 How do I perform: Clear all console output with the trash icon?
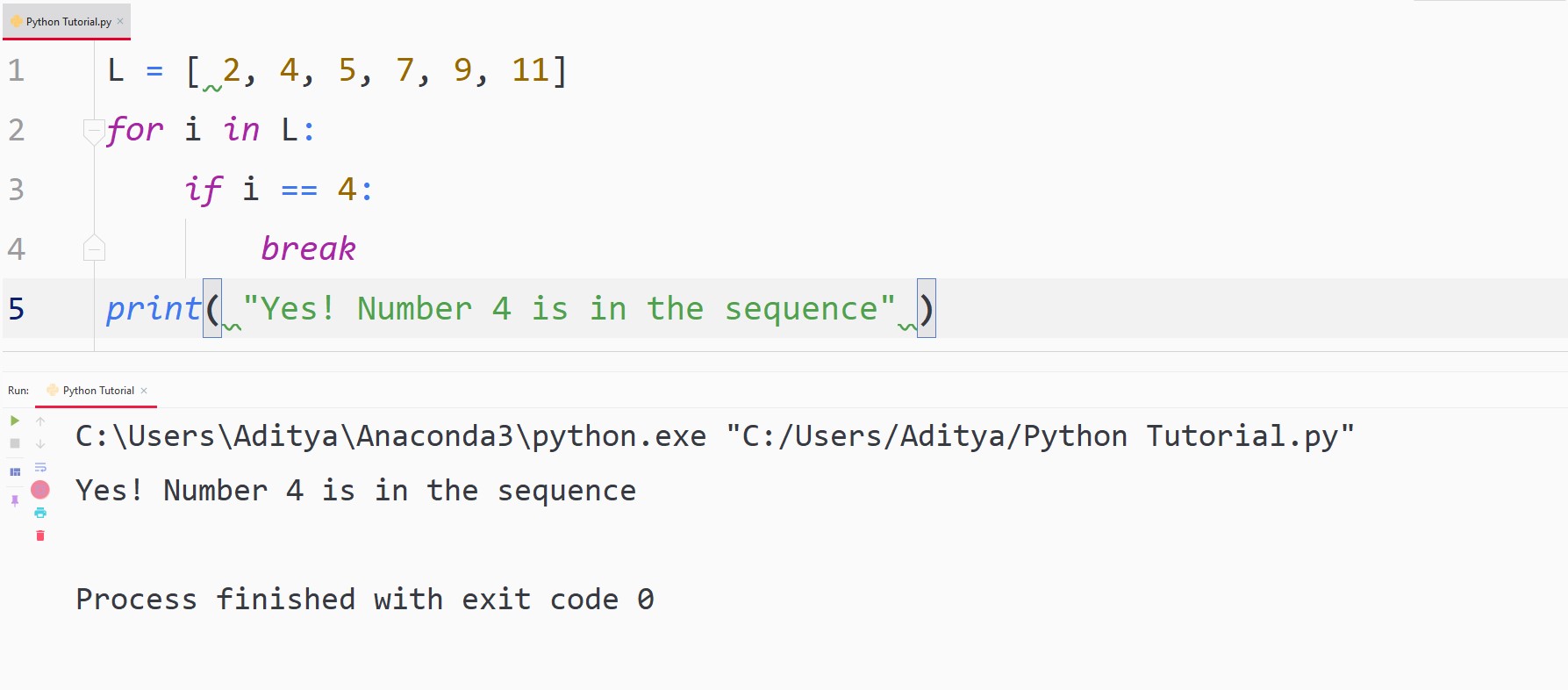point(39,535)
